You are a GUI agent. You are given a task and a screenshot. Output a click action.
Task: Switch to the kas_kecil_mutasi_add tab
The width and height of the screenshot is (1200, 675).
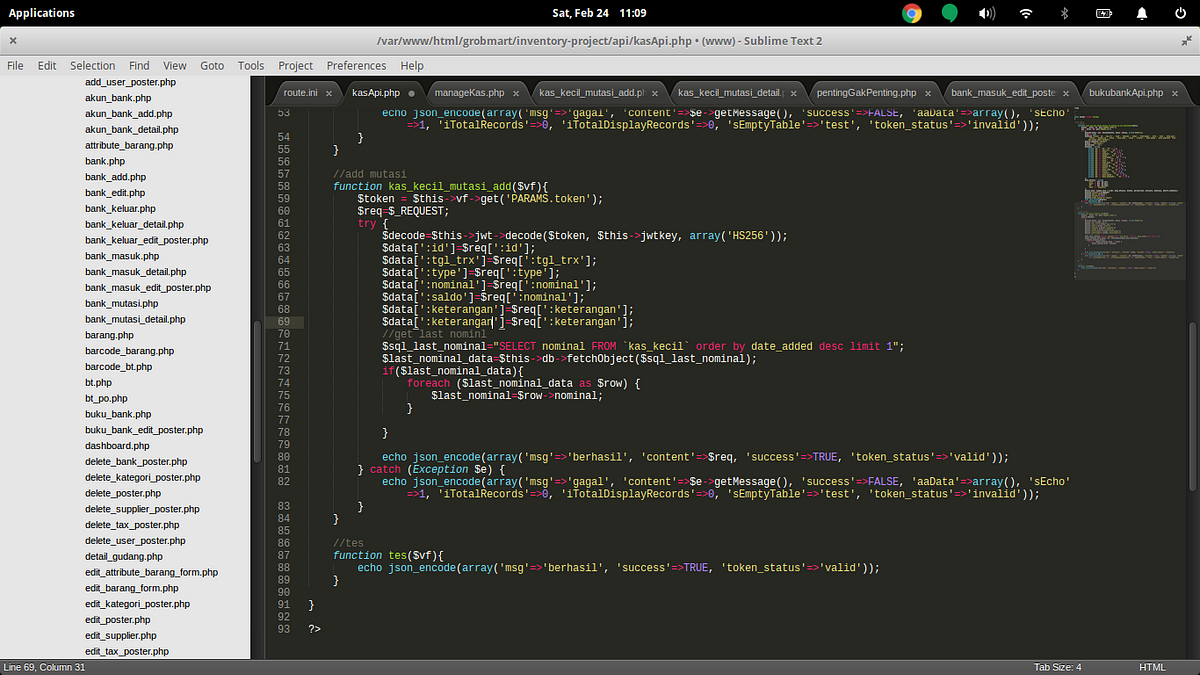coord(590,92)
